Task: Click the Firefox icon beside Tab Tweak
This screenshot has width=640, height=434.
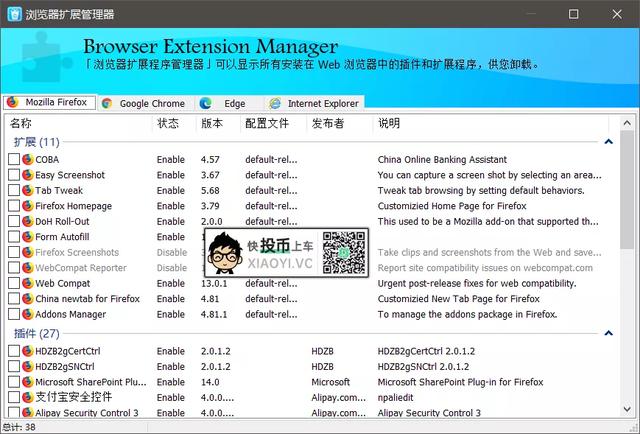Action: pyautogui.click(x=28, y=190)
